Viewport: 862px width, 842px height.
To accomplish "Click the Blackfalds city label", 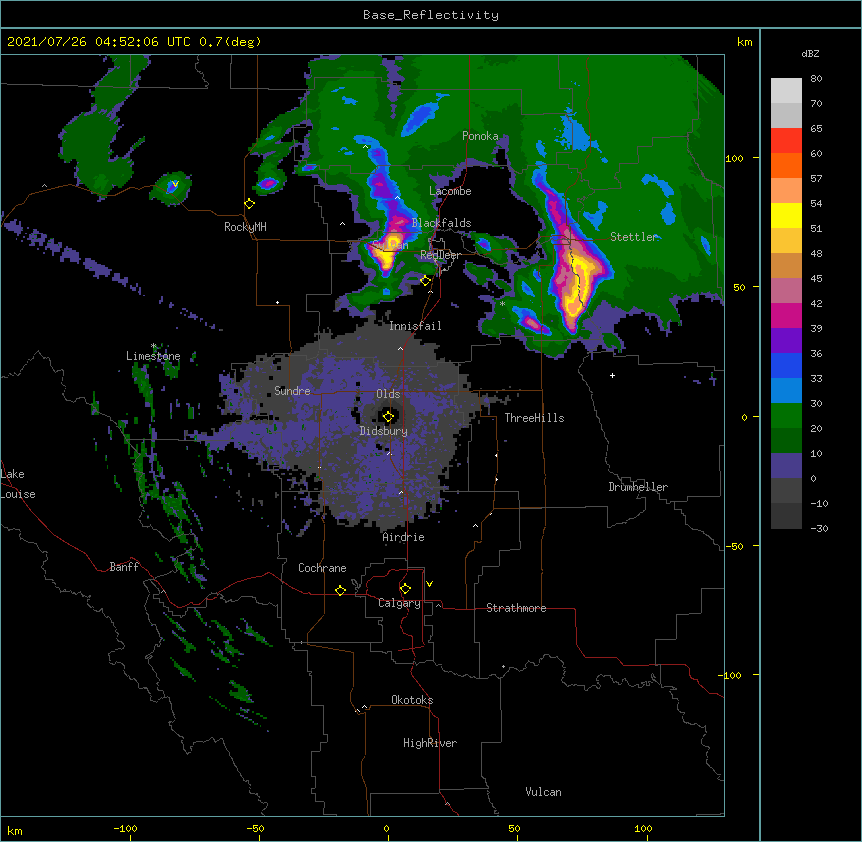I will [x=441, y=223].
